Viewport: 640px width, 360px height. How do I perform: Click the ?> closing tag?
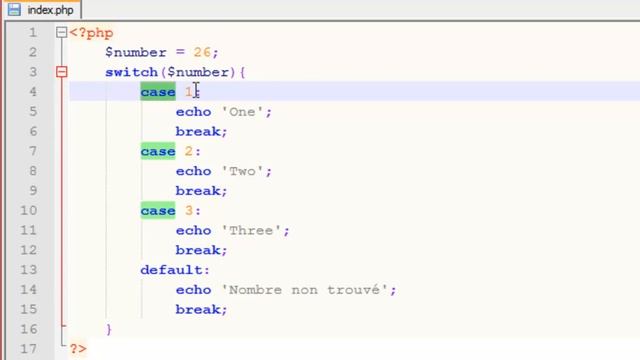(x=78, y=349)
